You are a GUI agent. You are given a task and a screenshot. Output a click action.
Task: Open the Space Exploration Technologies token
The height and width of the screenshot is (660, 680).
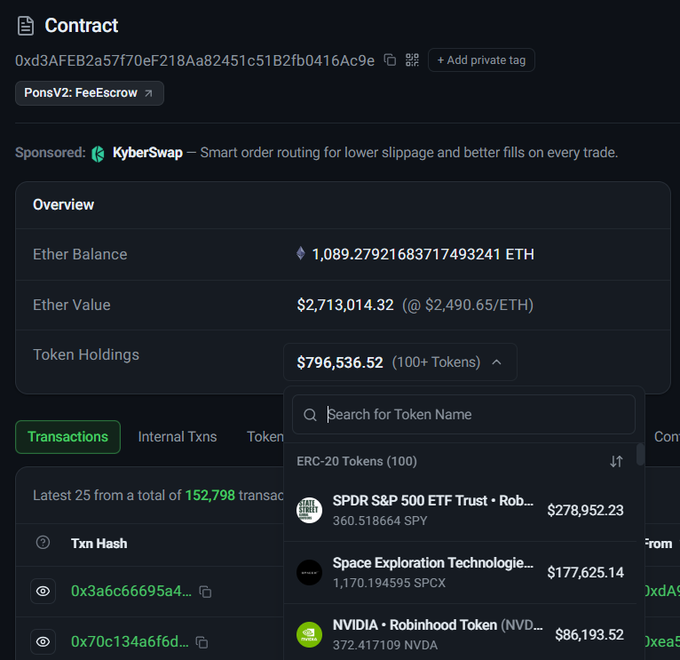tap(433, 563)
